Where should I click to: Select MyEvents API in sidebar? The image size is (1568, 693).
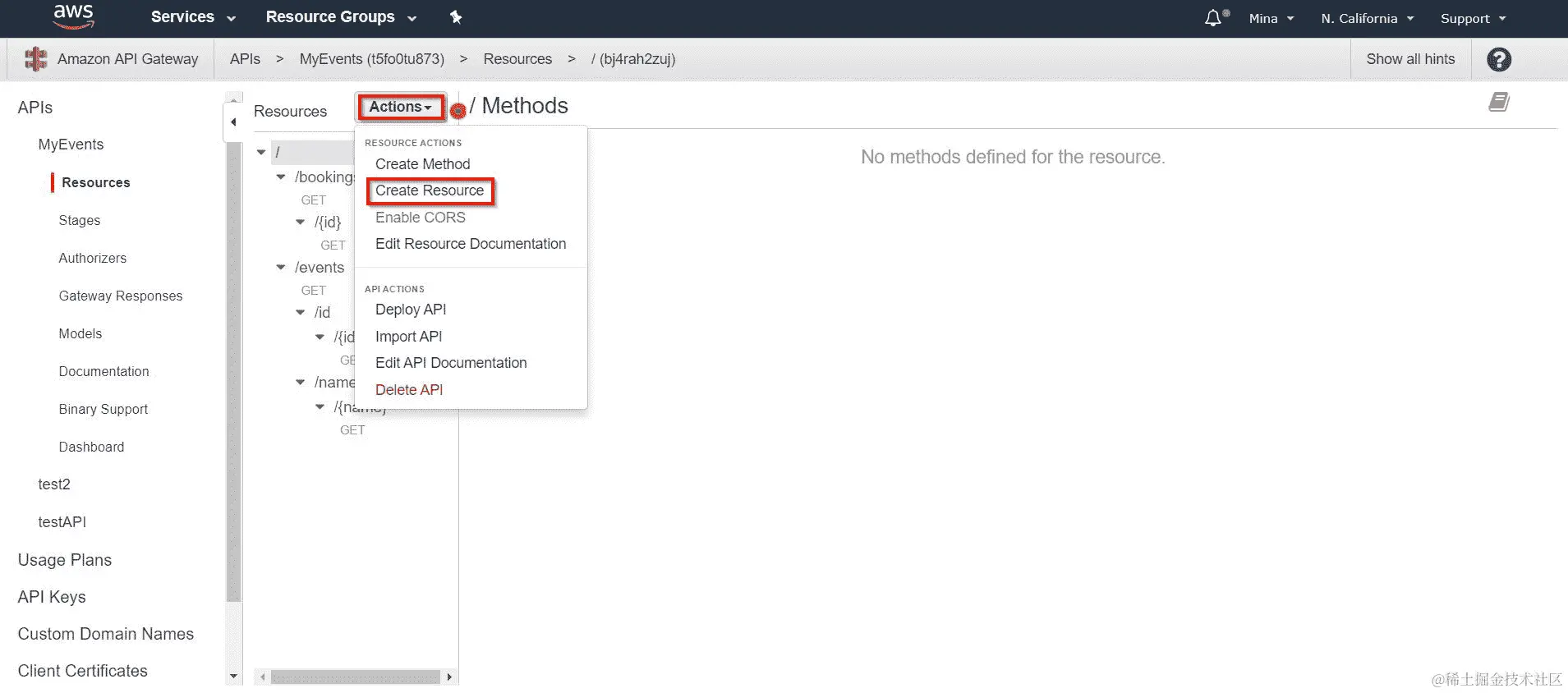71,145
